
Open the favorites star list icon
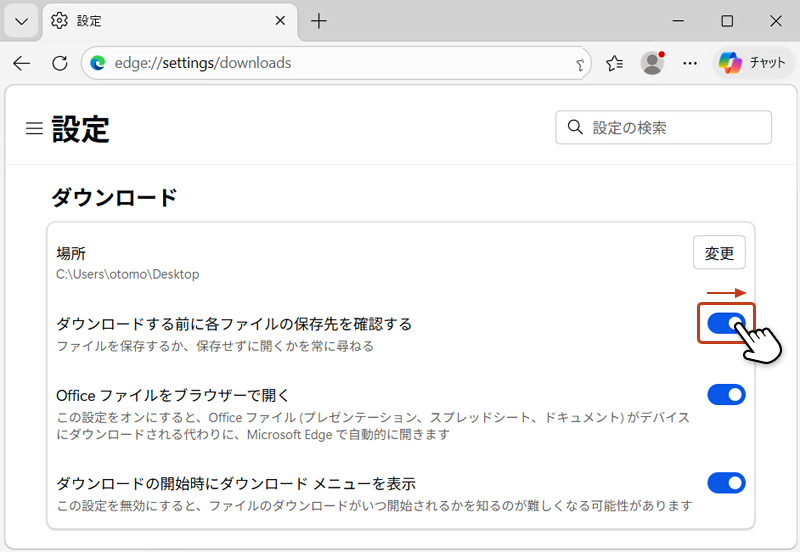(x=614, y=63)
